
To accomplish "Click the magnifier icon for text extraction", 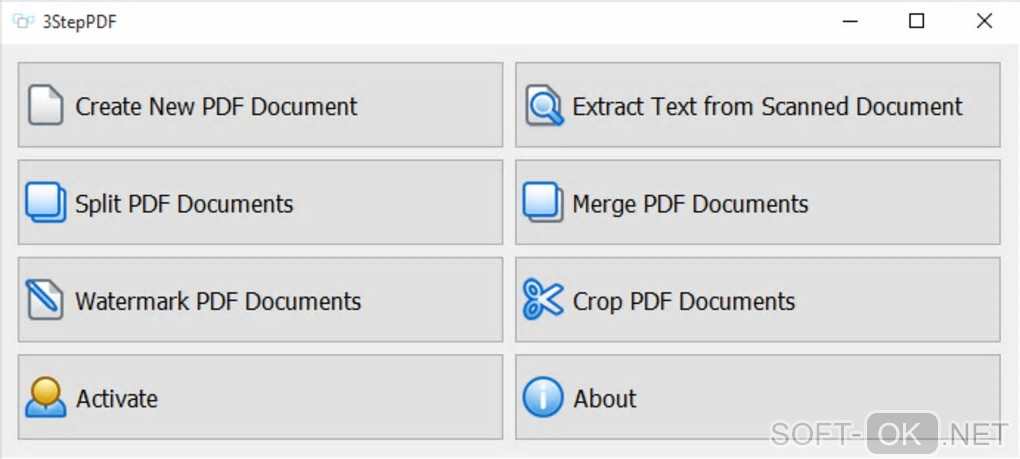I will [x=544, y=106].
